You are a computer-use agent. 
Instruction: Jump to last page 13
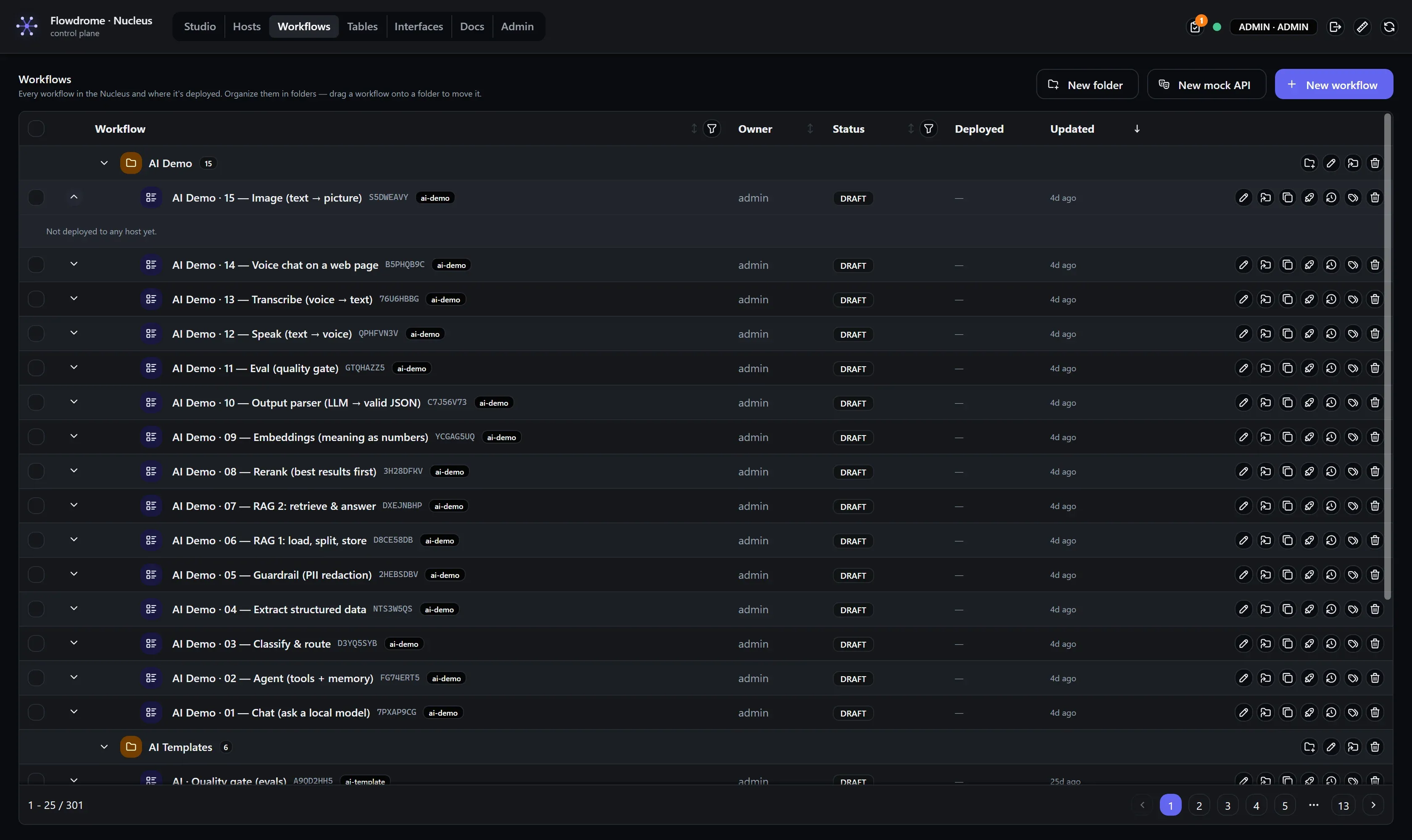[x=1343, y=805]
